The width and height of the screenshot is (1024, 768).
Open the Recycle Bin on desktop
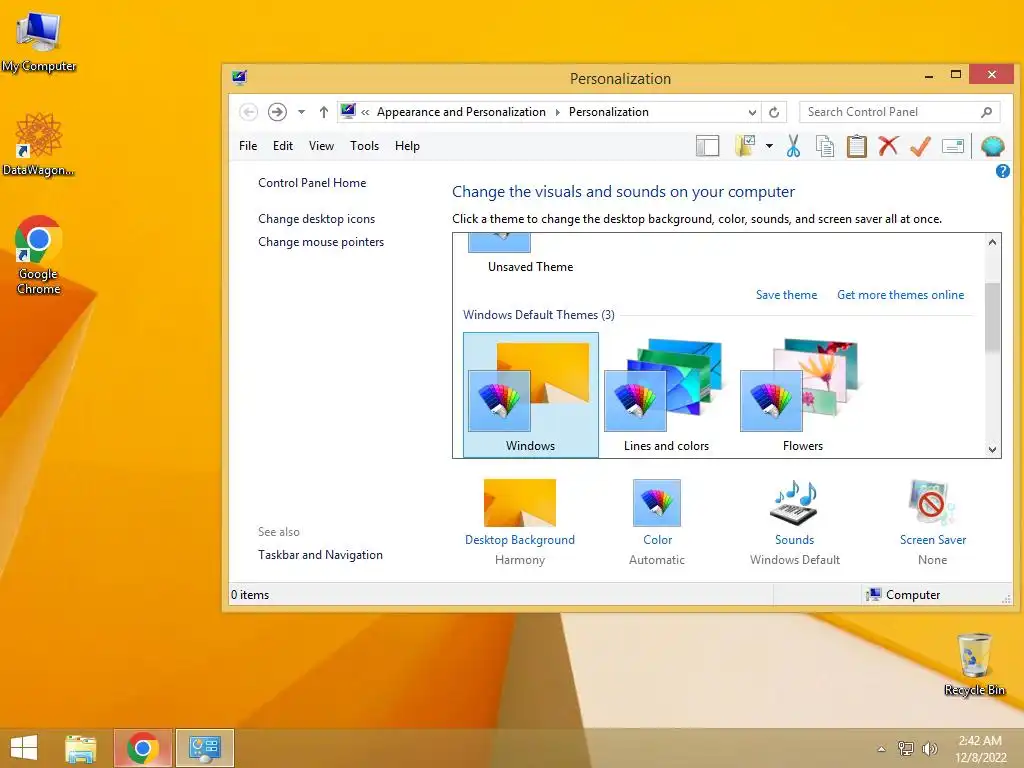pyautogui.click(x=974, y=664)
